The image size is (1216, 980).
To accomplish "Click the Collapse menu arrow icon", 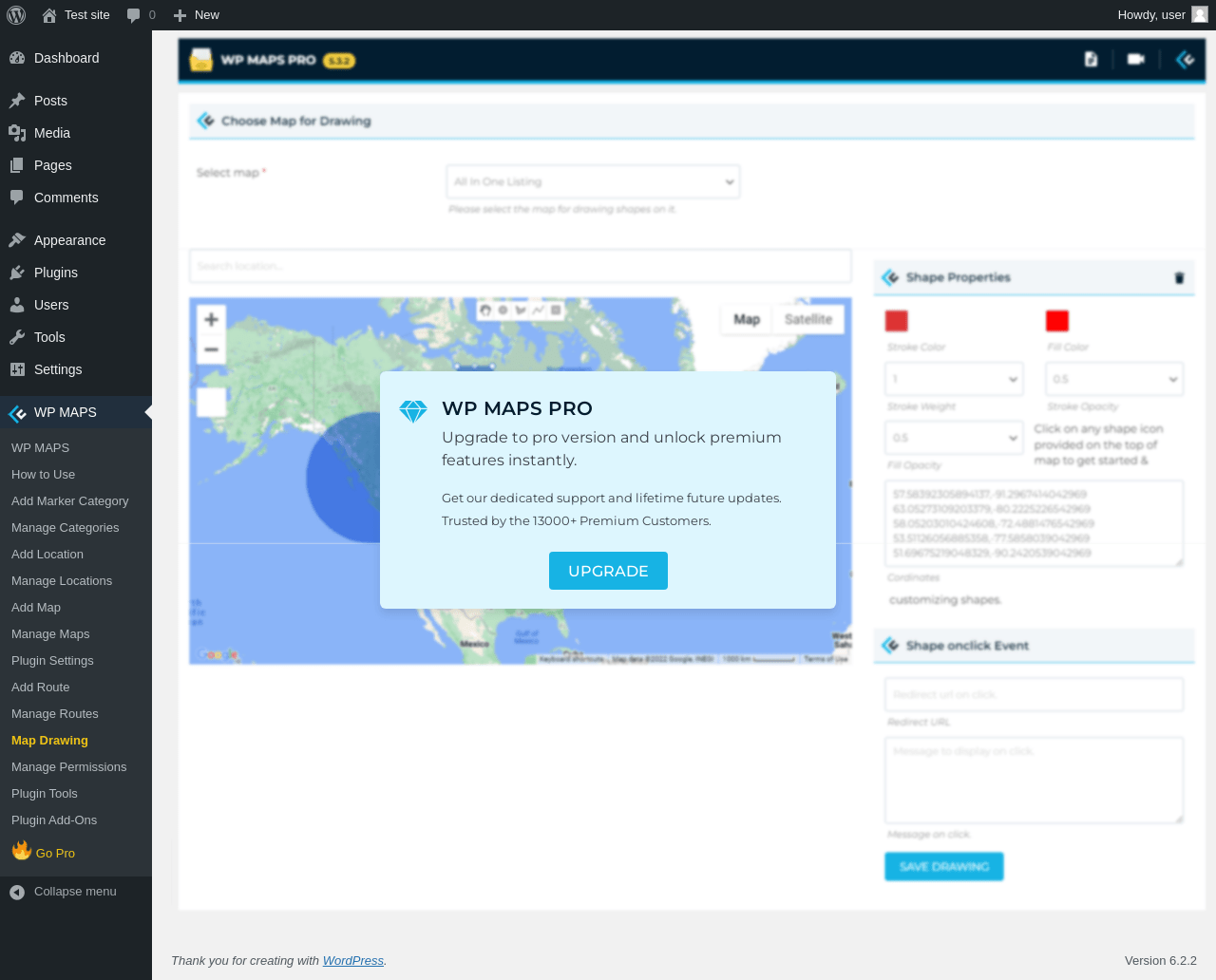I will [x=17, y=892].
